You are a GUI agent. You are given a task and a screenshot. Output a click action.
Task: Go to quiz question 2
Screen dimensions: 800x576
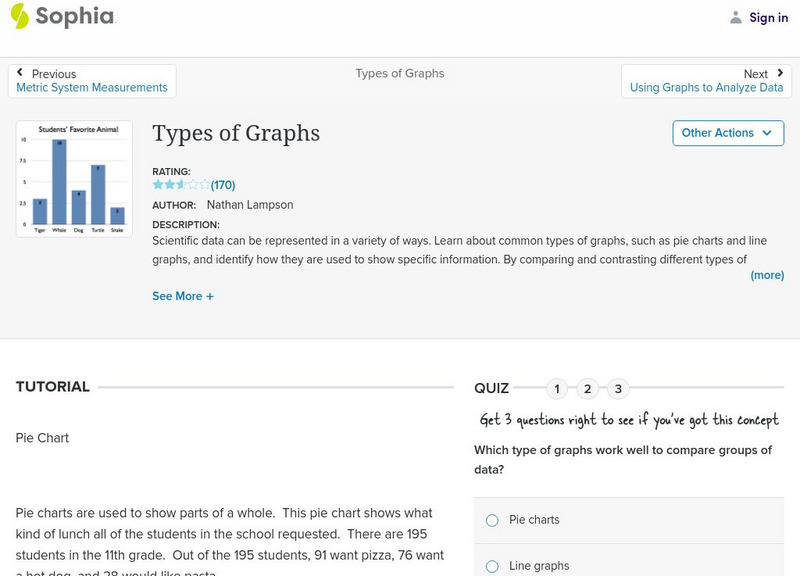coord(588,389)
